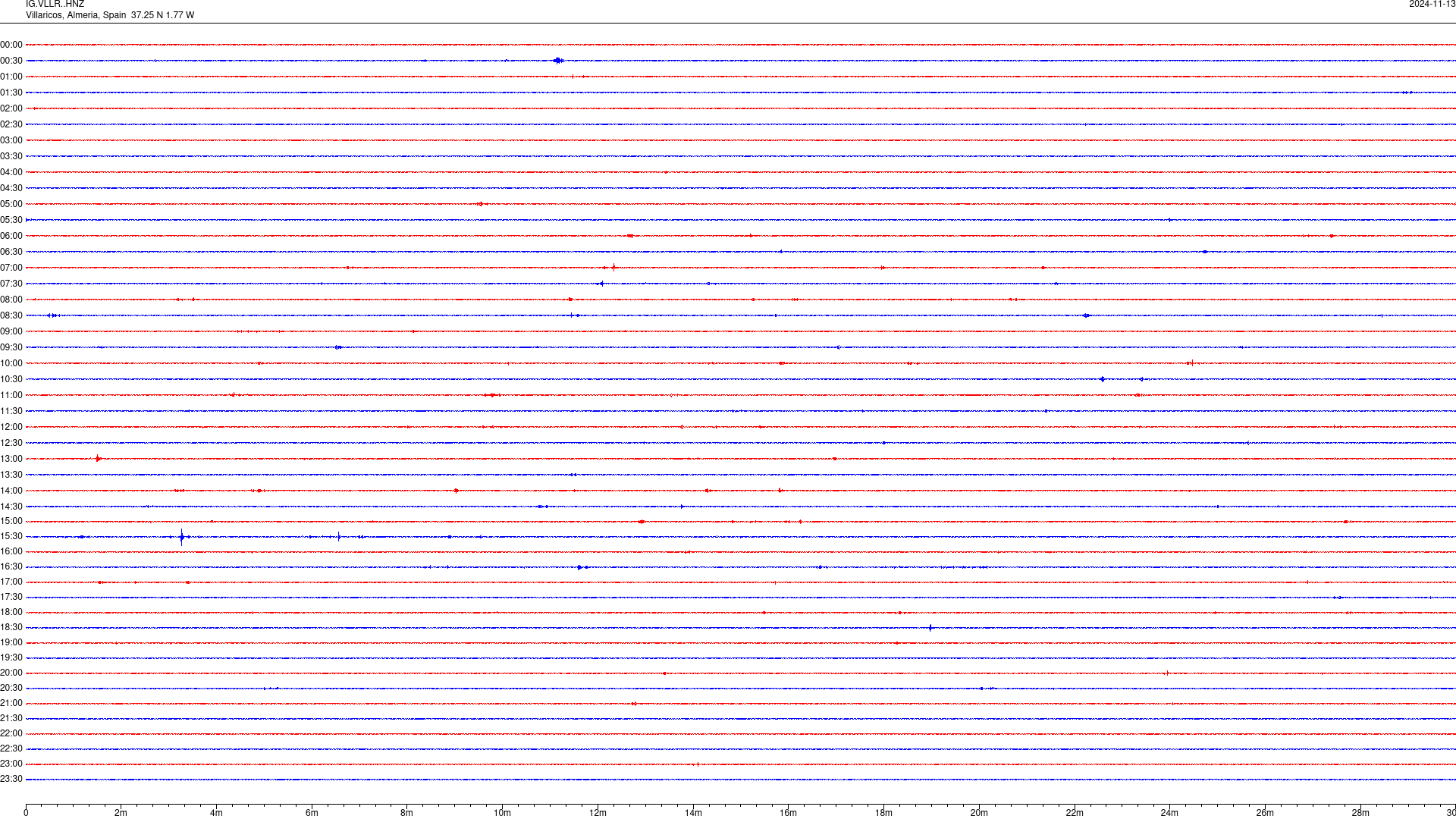Click the 20m tick label on the time axis

[x=979, y=813]
